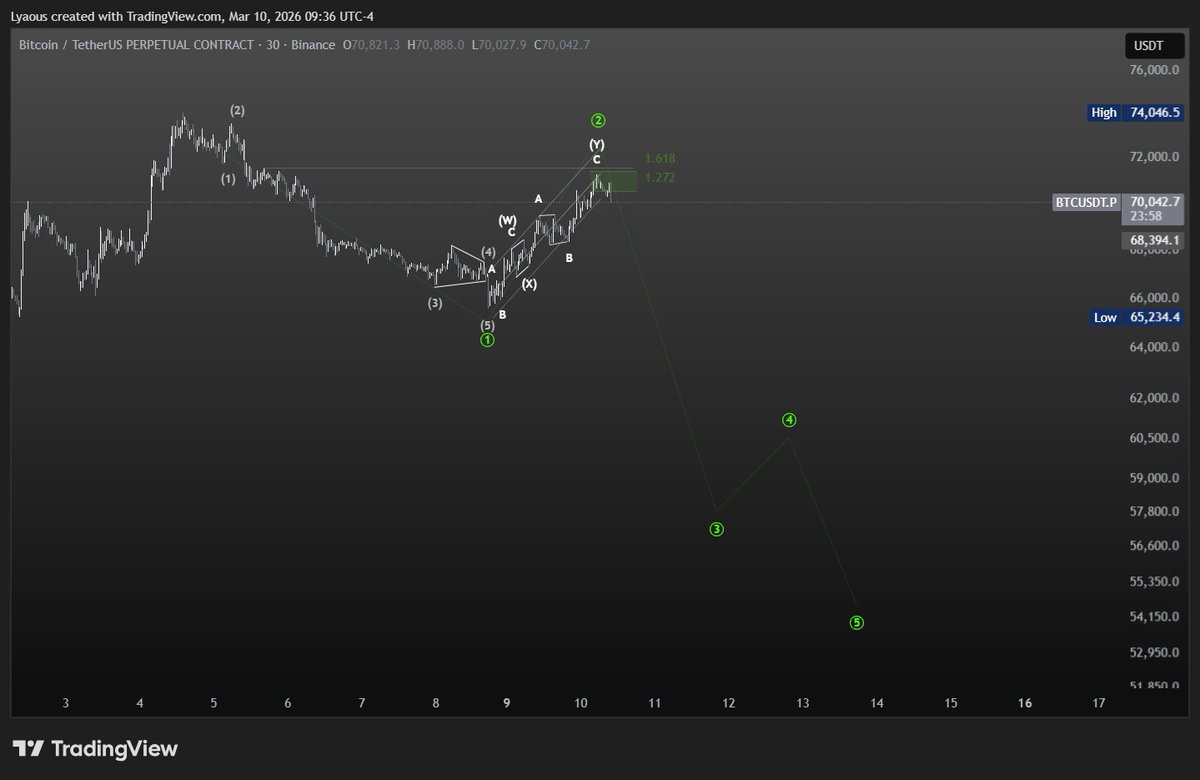Select the green circled wave 3 label
Screen dimensions: 1200x780
tap(717, 529)
